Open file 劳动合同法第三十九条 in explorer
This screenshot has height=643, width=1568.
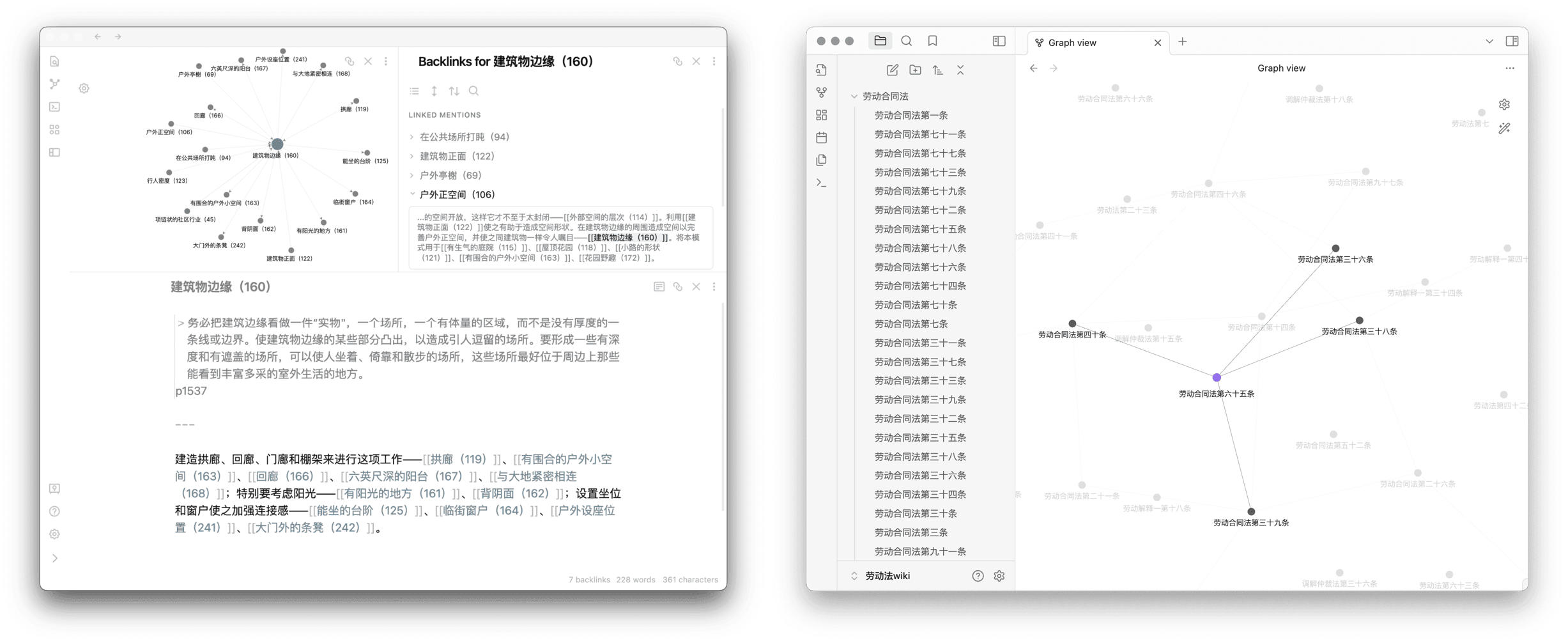coord(920,400)
